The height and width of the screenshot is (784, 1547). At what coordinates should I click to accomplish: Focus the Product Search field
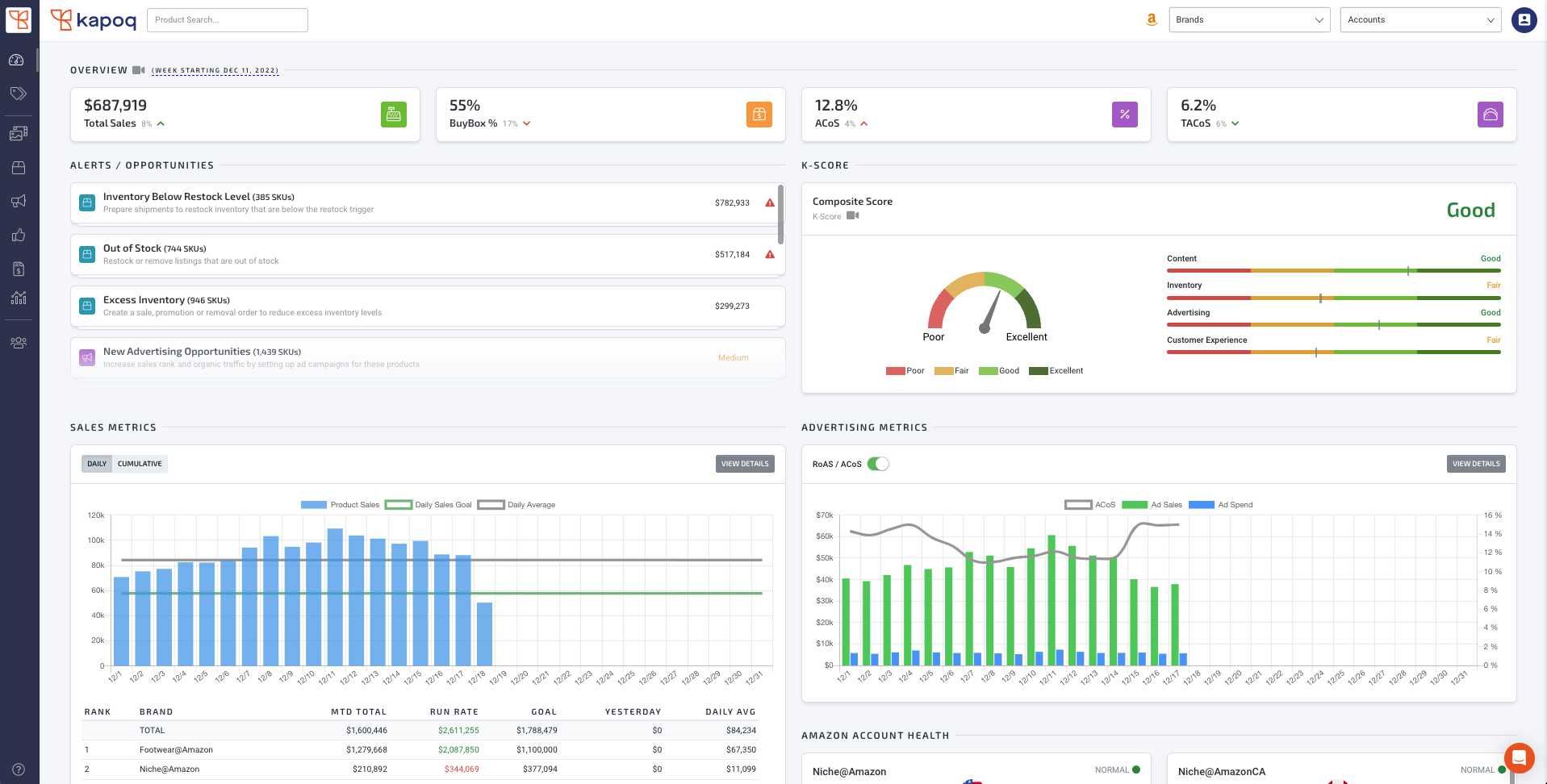[228, 20]
